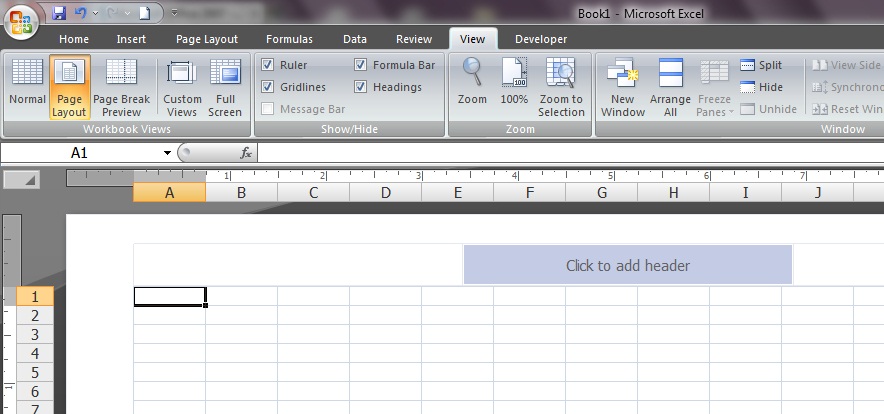Click the Split button
This screenshot has width=884, height=414.
coord(761,65)
